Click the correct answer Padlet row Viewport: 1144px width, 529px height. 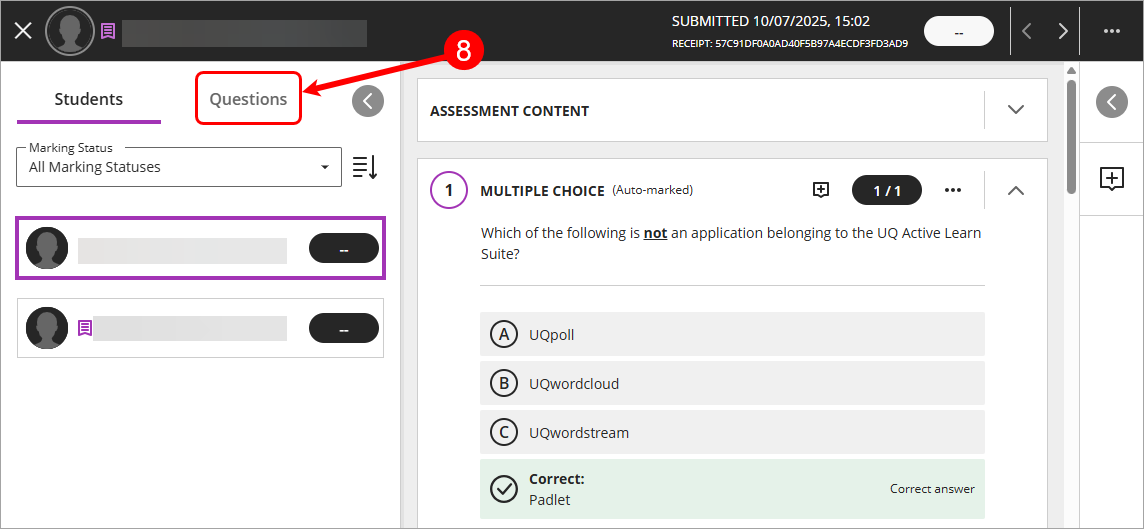coord(732,489)
